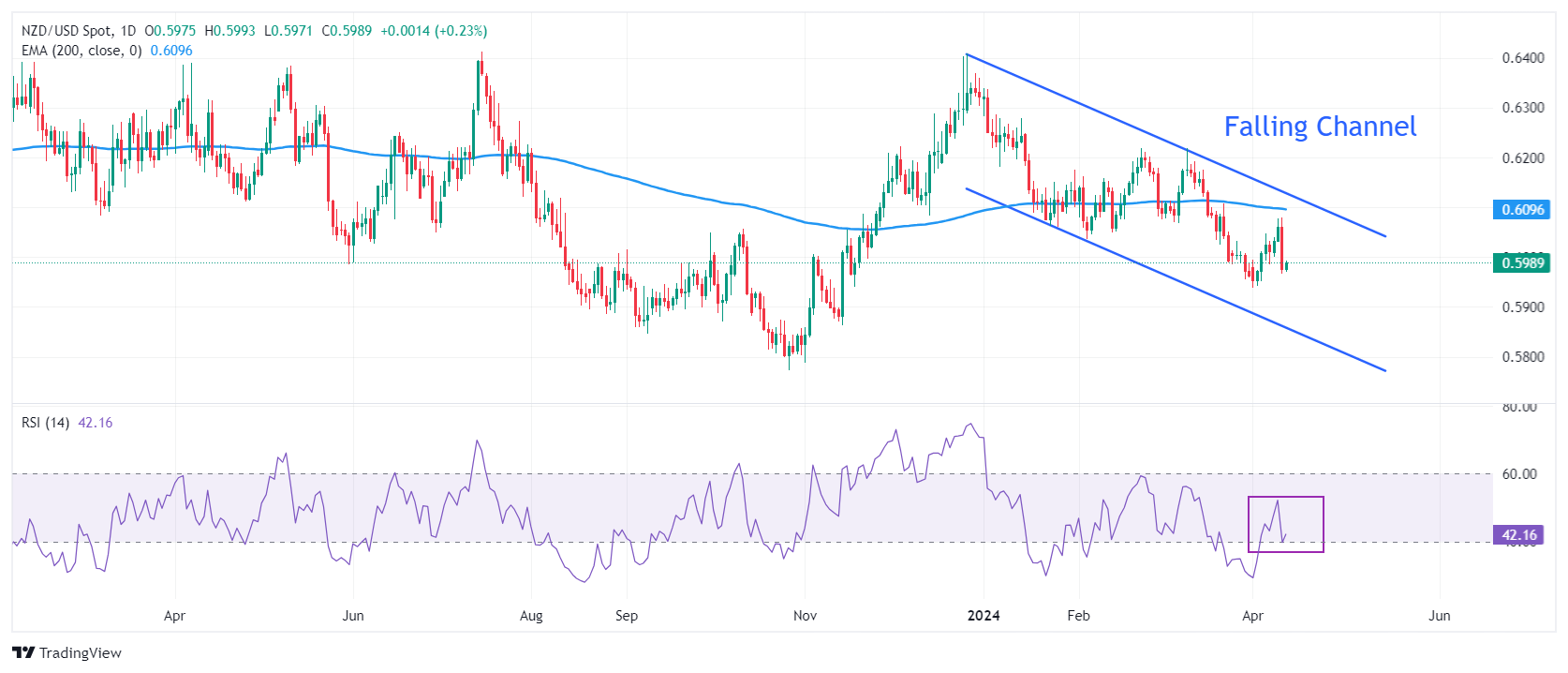The image size is (1568, 673).
Task: Click the Sep label on the time axis
Action: [627, 616]
